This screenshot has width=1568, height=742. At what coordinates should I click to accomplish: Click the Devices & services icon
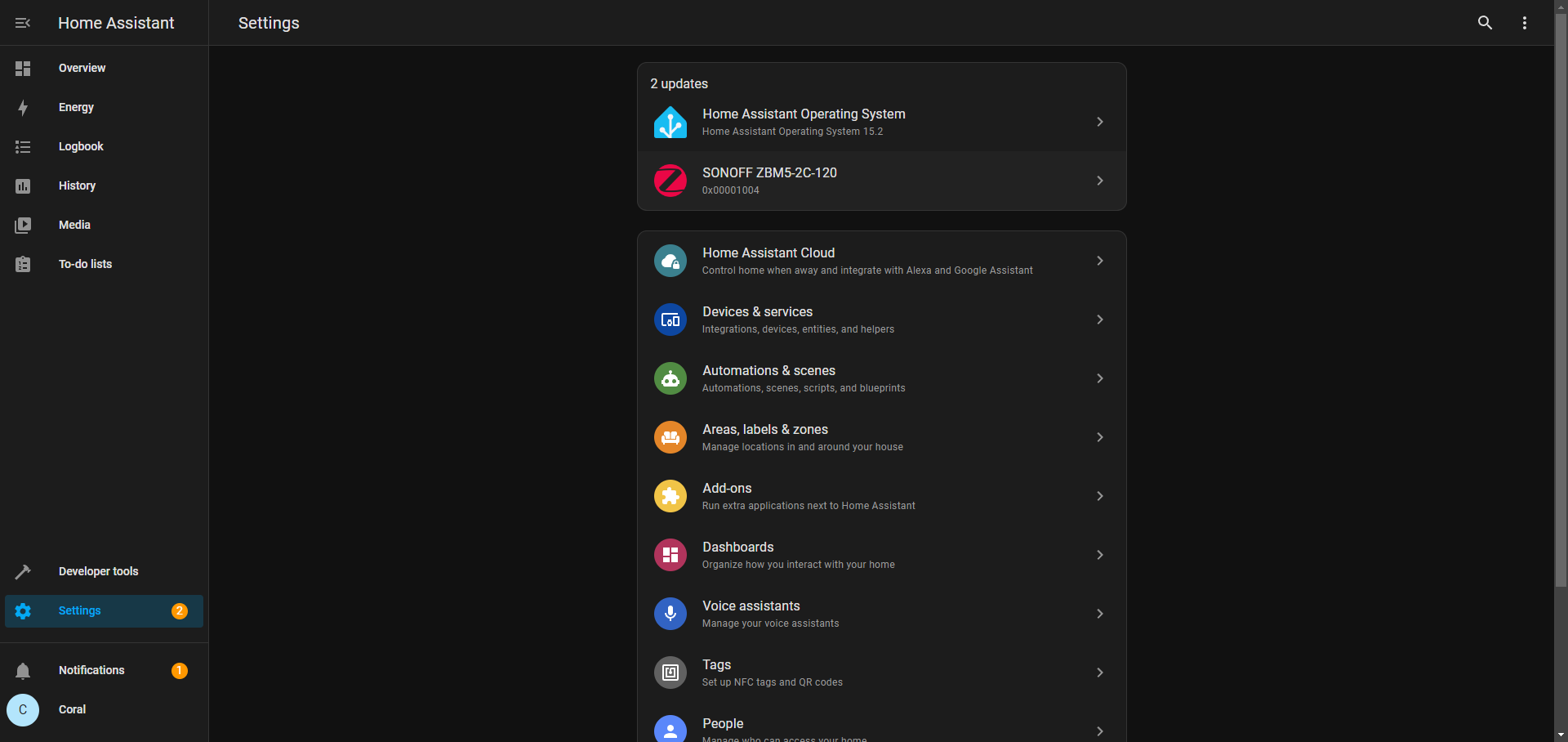pyautogui.click(x=670, y=320)
